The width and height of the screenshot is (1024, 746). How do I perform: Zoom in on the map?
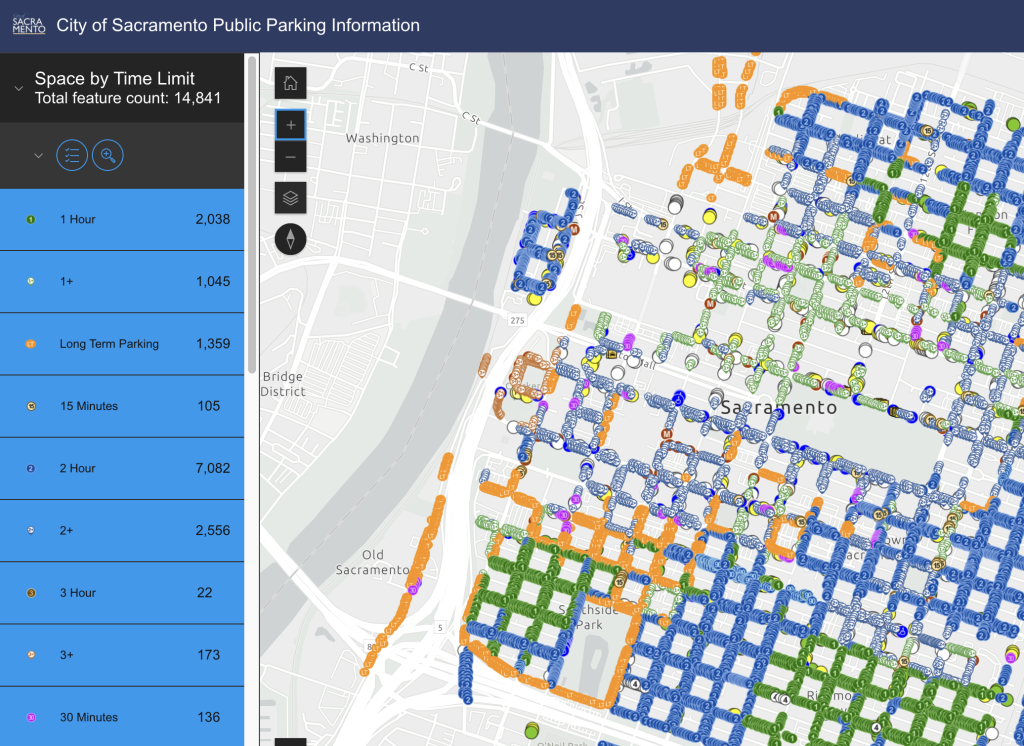[290, 125]
